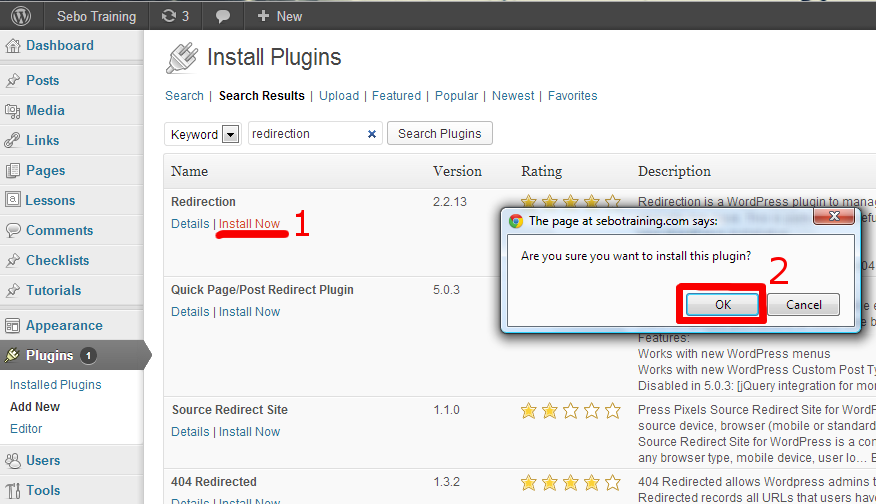Click the Media icon in sidebar

13,111
